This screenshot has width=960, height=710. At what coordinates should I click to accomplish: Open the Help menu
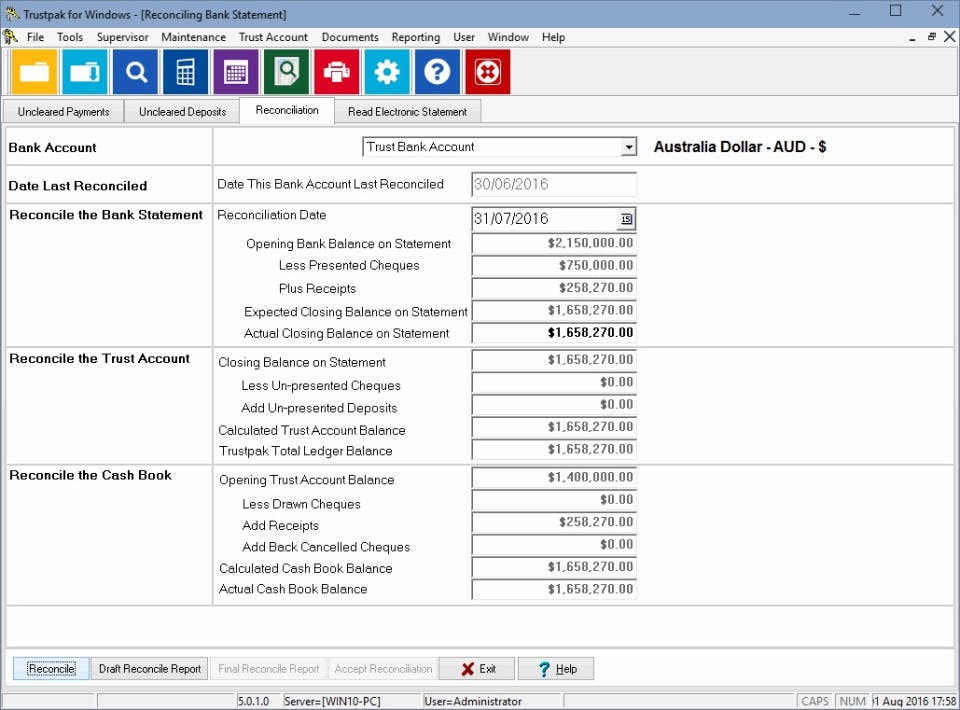[x=553, y=37]
